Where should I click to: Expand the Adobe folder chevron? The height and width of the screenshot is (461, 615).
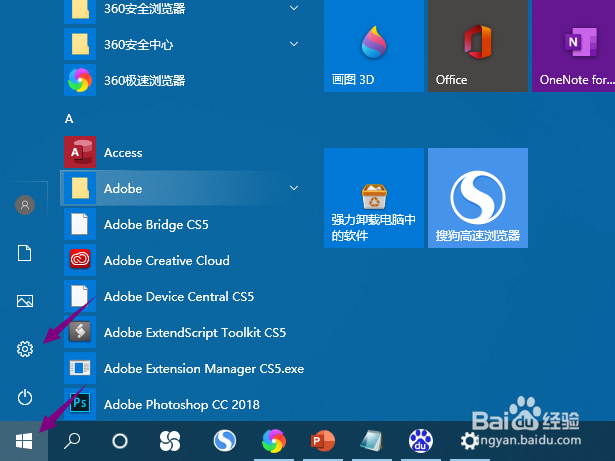pyautogui.click(x=294, y=188)
